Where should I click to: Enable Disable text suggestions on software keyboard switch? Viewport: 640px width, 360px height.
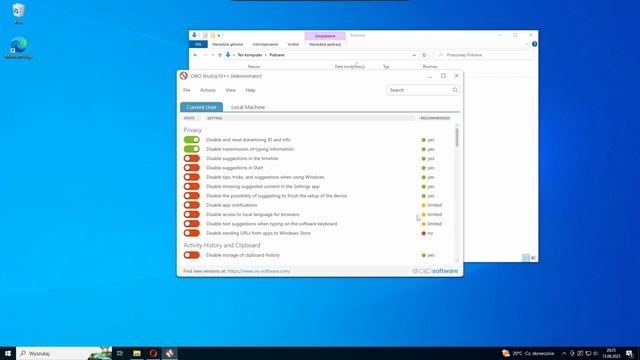191,224
